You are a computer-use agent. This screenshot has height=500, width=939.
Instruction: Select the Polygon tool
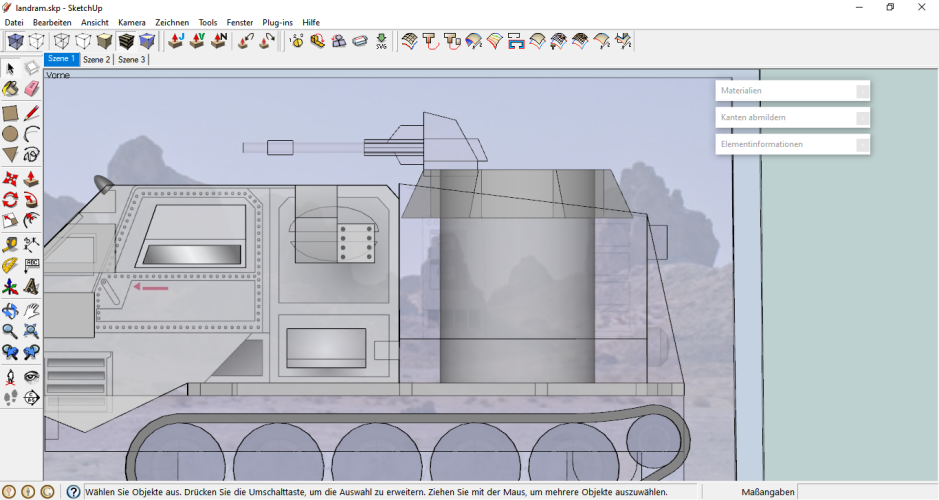pyautogui.click(x=10, y=155)
